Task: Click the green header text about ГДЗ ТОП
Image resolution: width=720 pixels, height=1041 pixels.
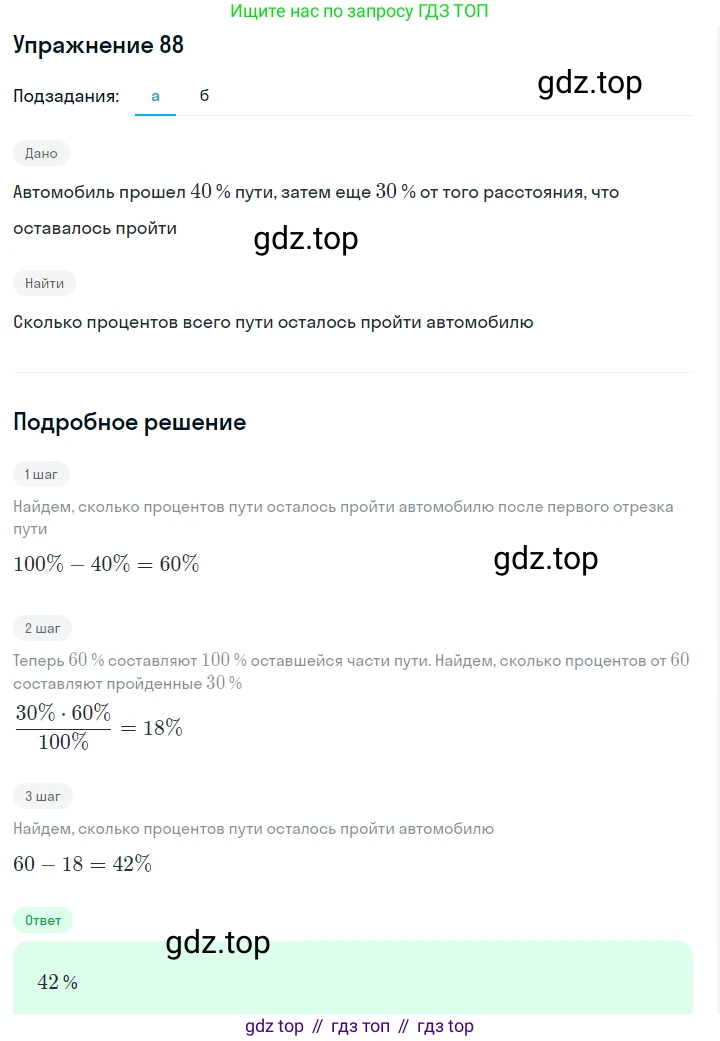Action: [359, 11]
